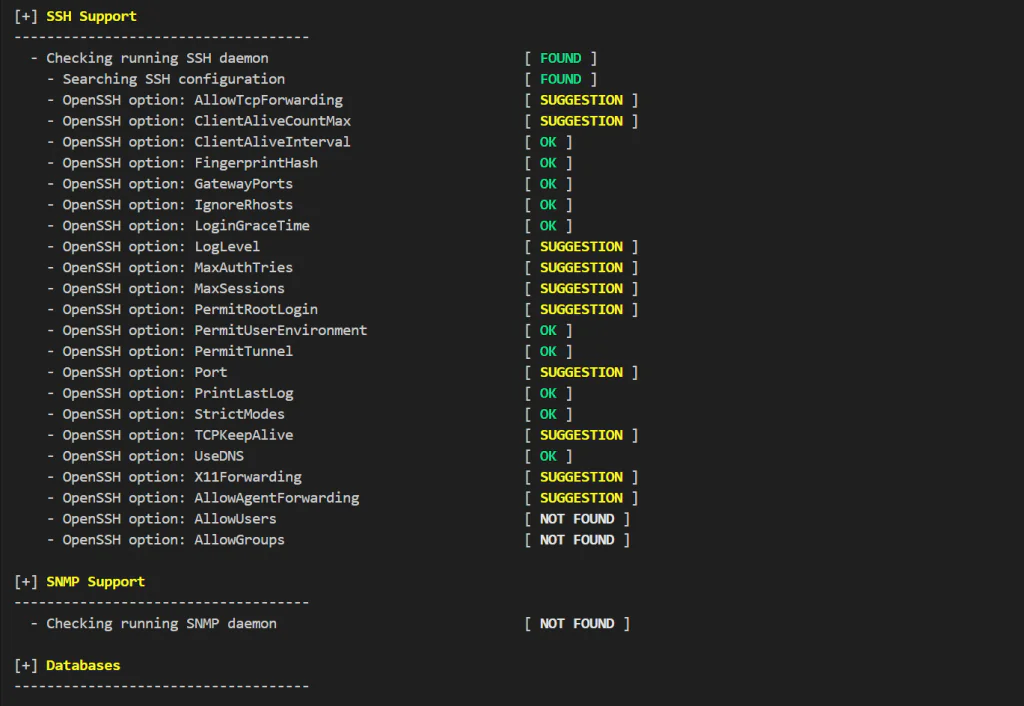
Task: Click the [+] marker beside Databases
Action: (x=26, y=666)
